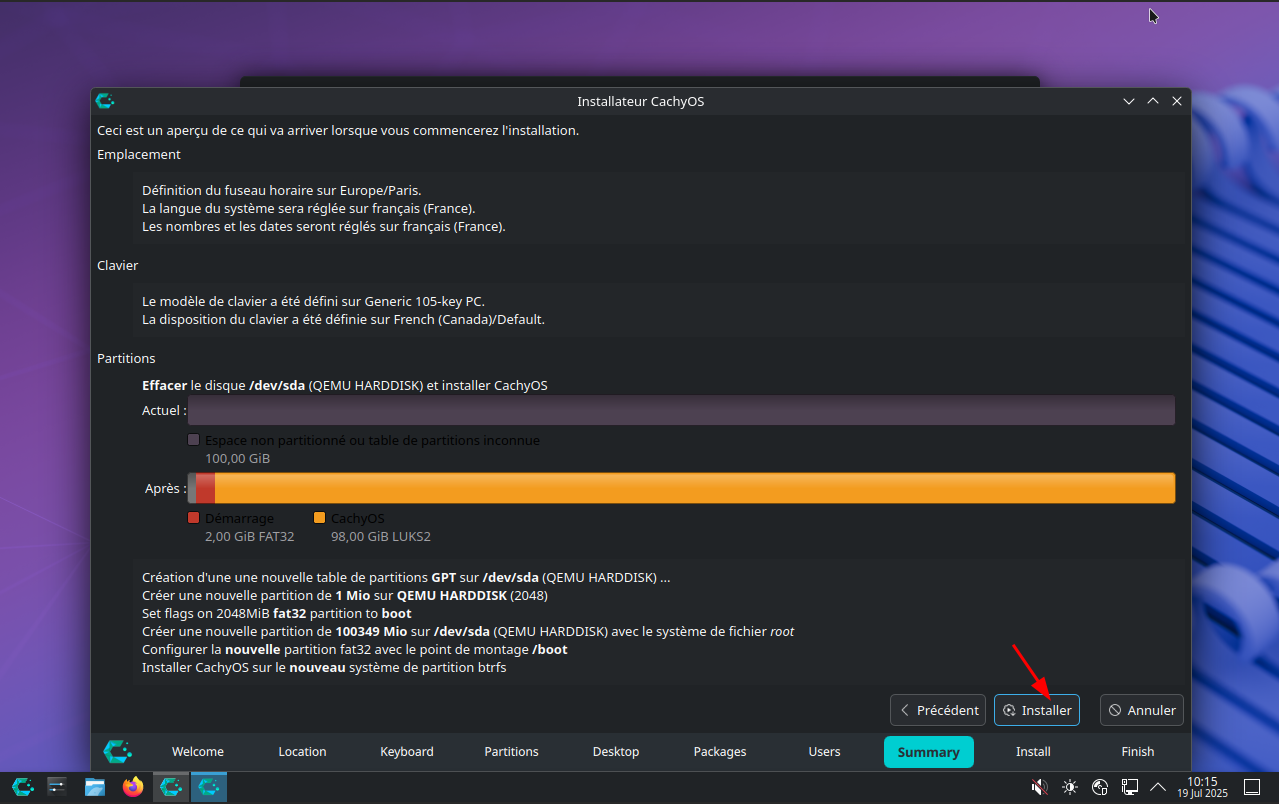Go back with the Précédent button
Image resolution: width=1279 pixels, height=804 pixels.
937,710
